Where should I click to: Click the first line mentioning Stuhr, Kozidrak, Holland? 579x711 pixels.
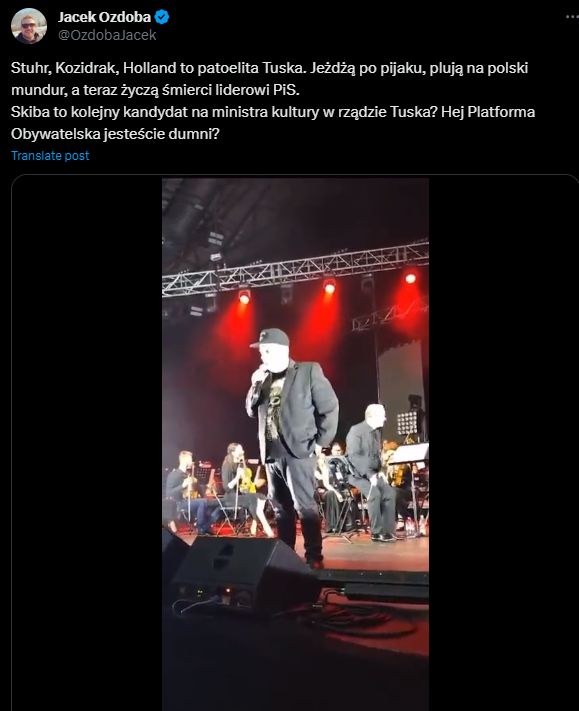click(x=269, y=68)
